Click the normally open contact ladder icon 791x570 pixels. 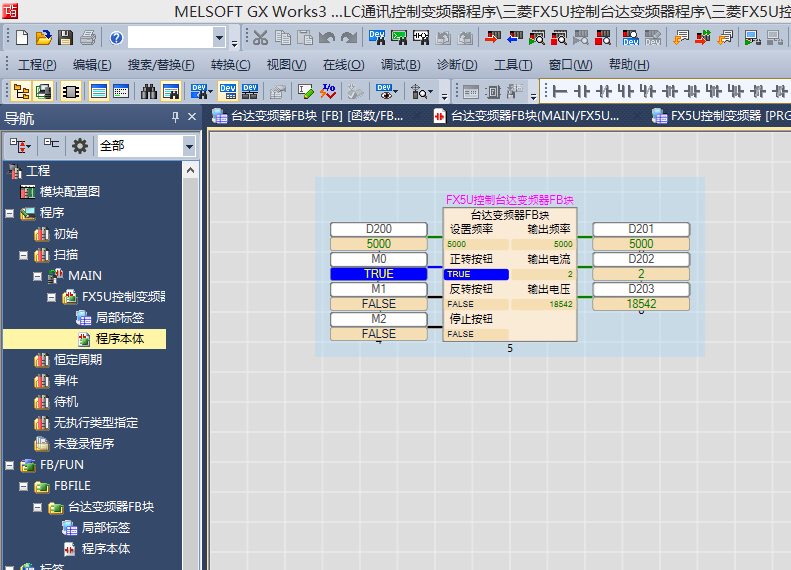coord(582,91)
